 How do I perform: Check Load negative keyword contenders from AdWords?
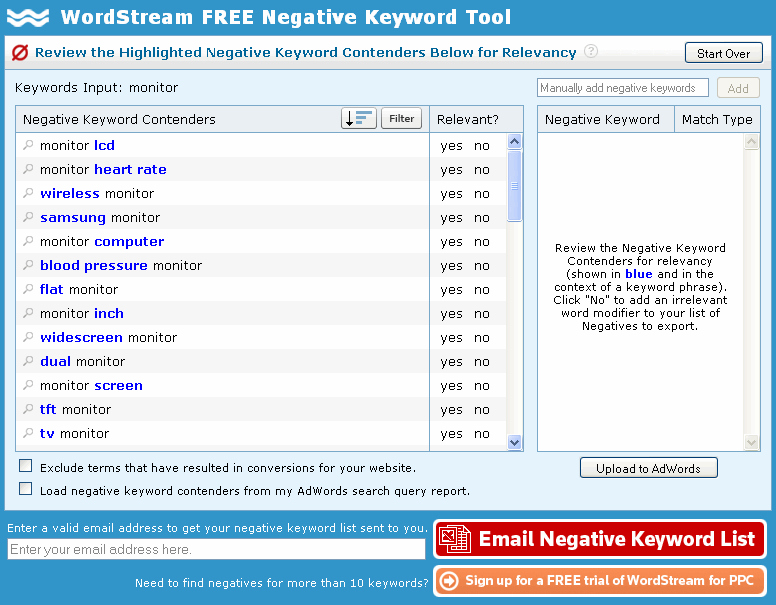pyautogui.click(x=25, y=489)
